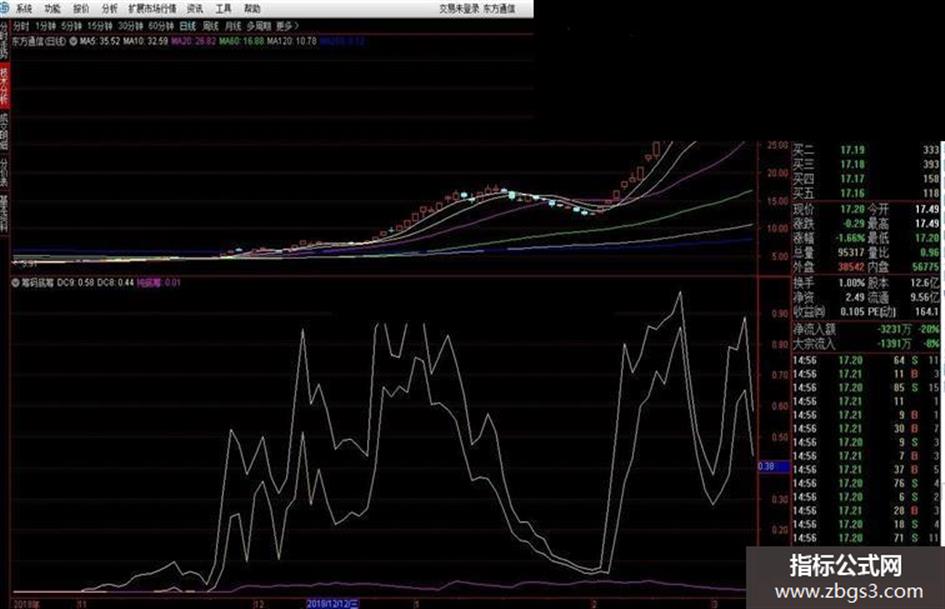
Task: Switch to the 1分钟 period tab
Action: 46,26
